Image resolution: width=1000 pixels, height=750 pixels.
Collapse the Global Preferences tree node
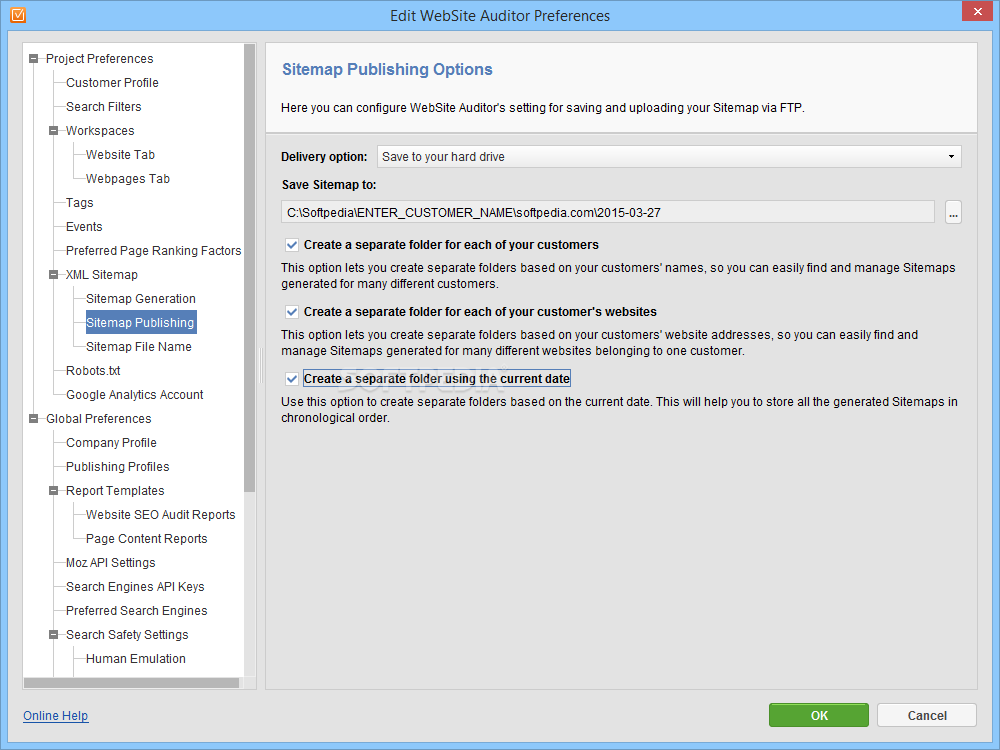[x=34, y=419]
